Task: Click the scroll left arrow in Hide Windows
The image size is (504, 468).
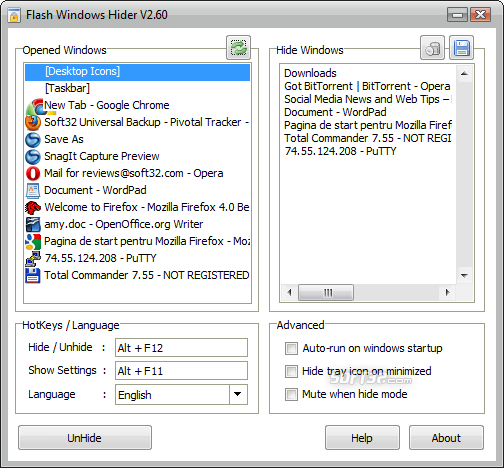Action: pyautogui.click(x=289, y=293)
